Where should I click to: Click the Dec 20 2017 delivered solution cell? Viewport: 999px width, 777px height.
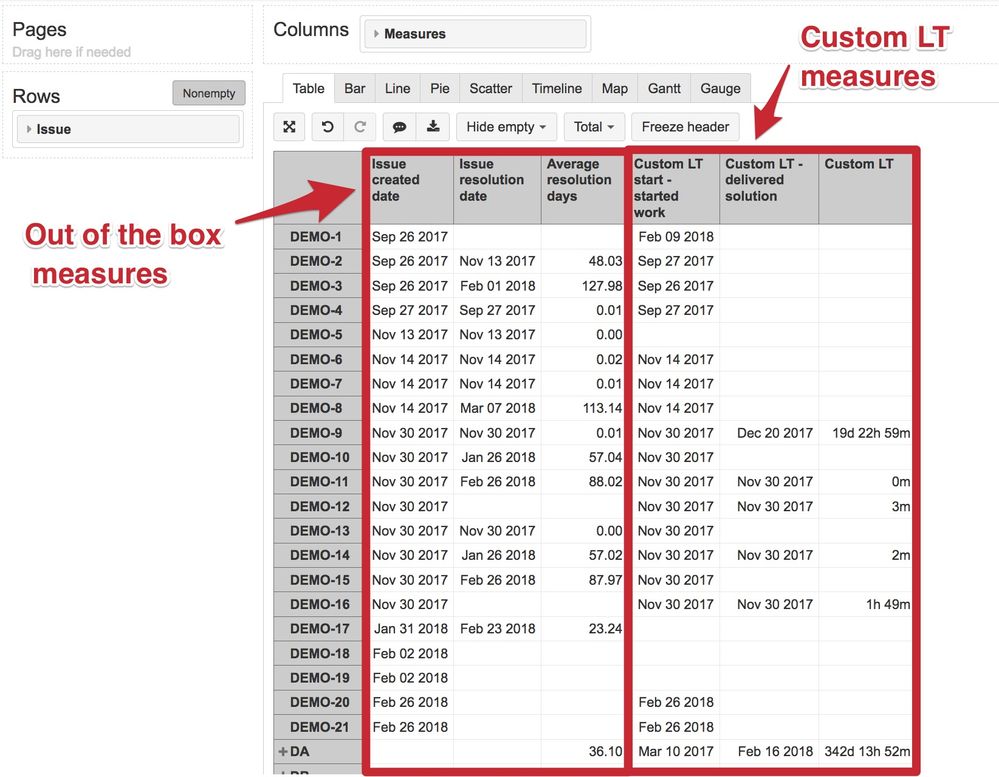(769, 433)
